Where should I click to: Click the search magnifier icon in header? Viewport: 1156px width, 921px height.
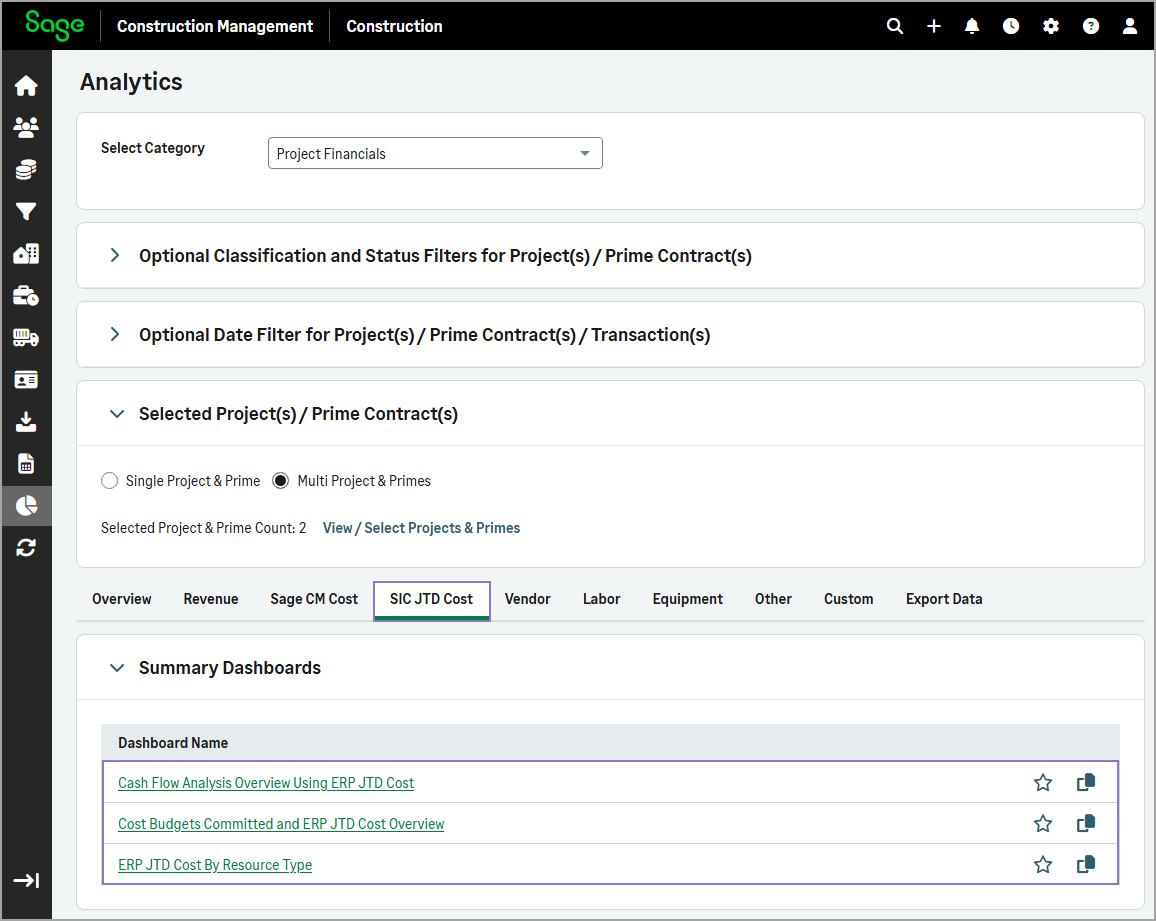[x=895, y=26]
